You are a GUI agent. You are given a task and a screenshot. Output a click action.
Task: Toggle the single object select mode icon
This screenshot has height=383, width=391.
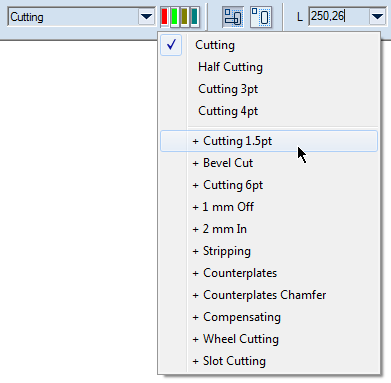[261, 17]
